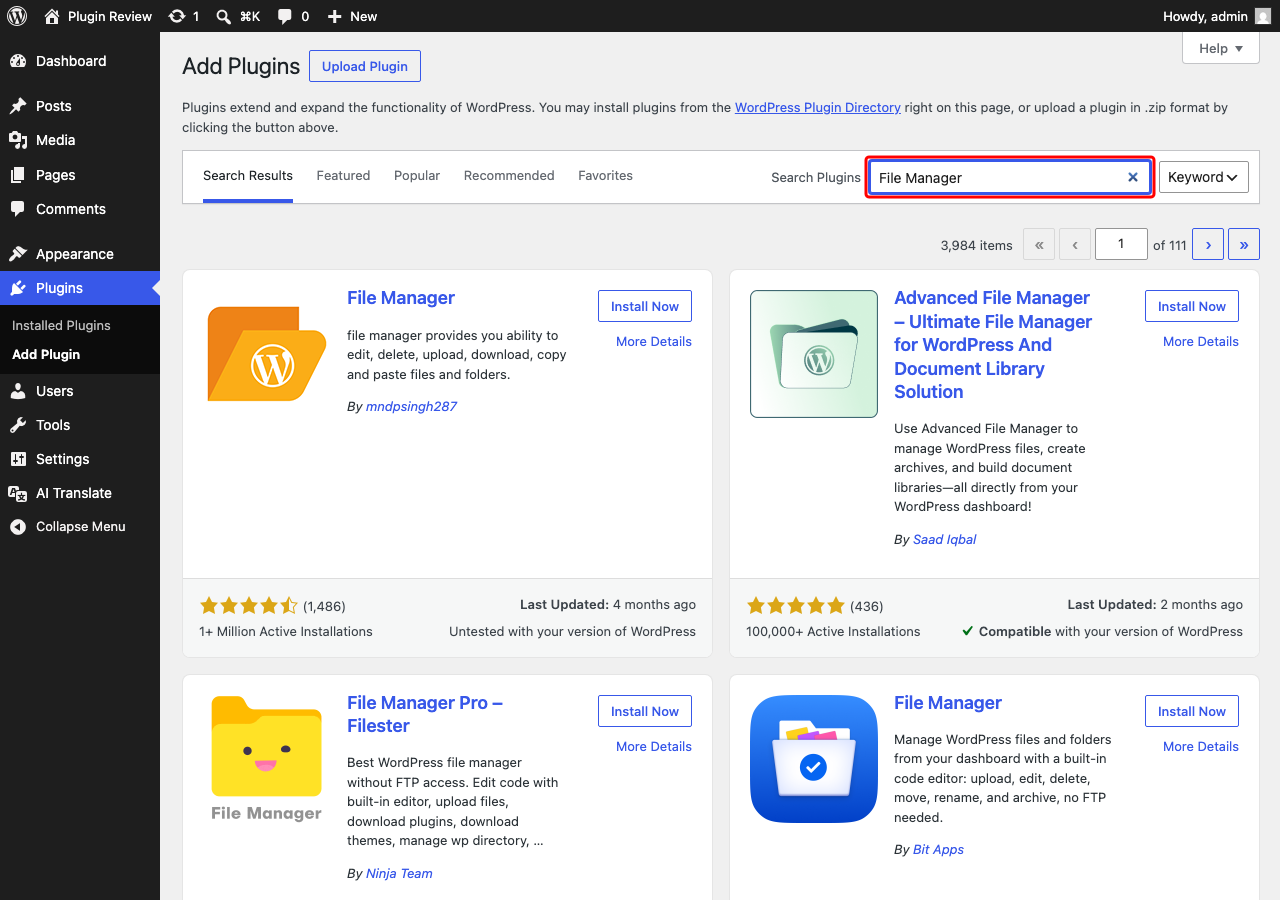This screenshot has width=1280, height=900.
Task: Click the current page number field
Action: (1121, 244)
